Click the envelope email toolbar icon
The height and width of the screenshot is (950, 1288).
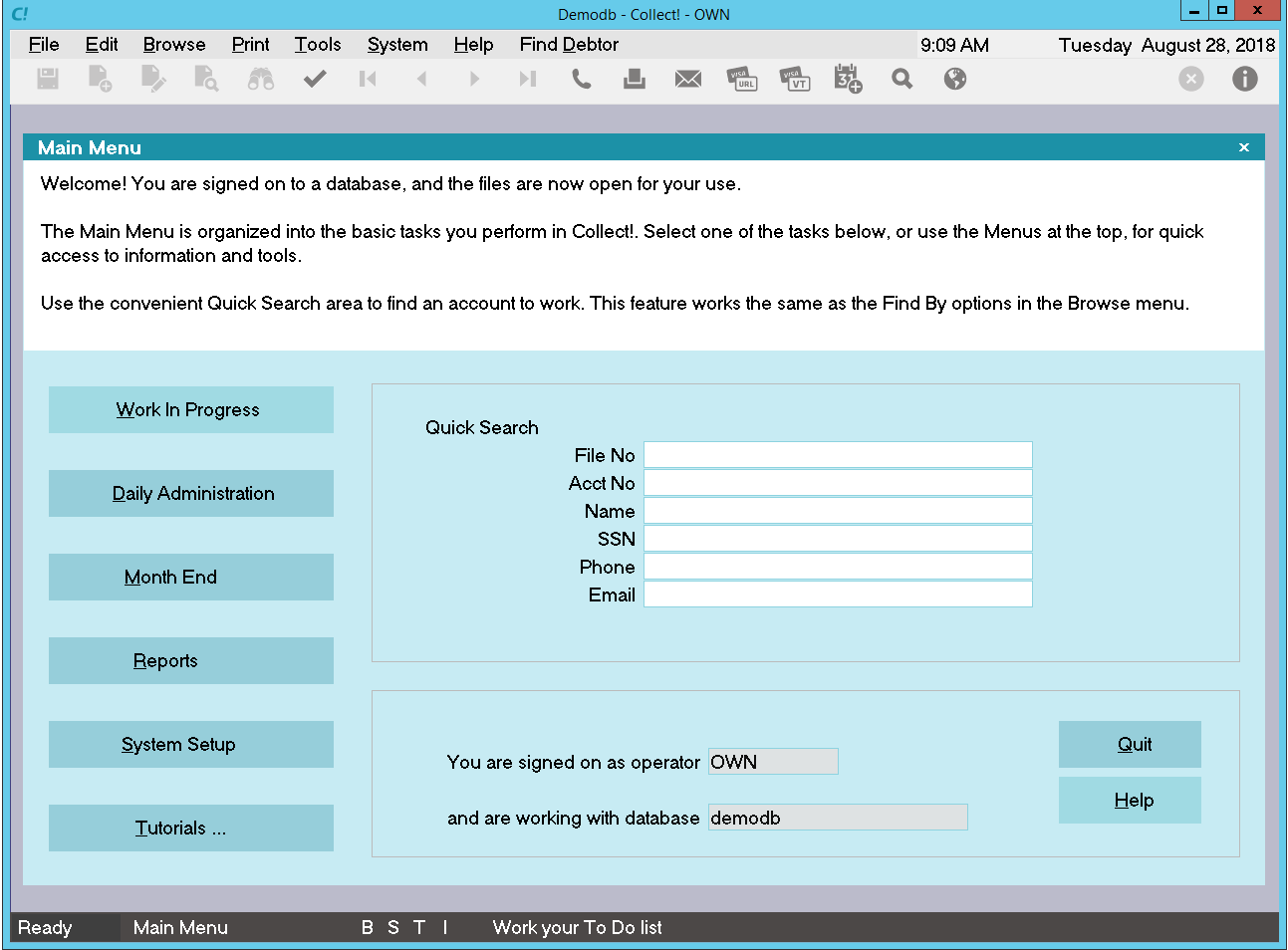point(687,79)
